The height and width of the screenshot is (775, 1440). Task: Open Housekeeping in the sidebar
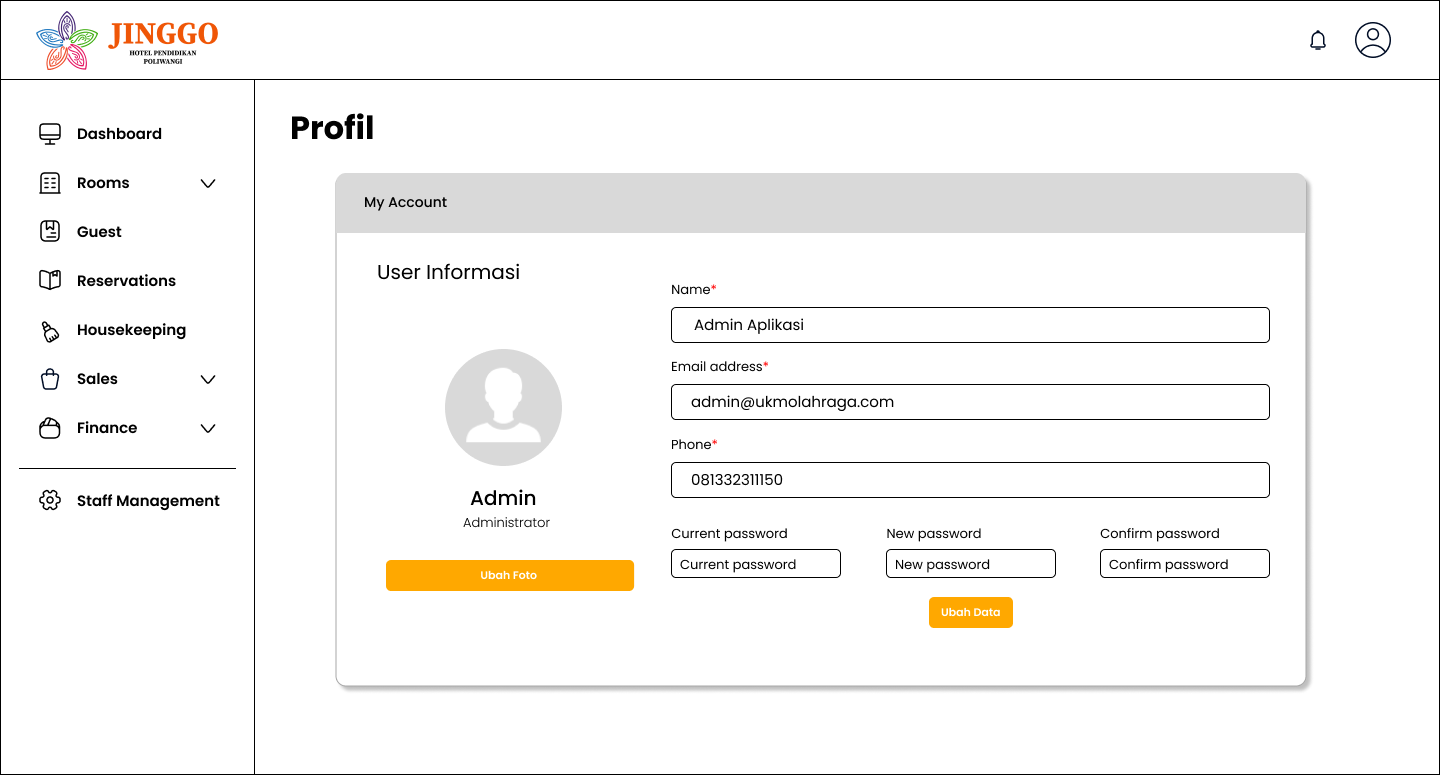coord(131,330)
